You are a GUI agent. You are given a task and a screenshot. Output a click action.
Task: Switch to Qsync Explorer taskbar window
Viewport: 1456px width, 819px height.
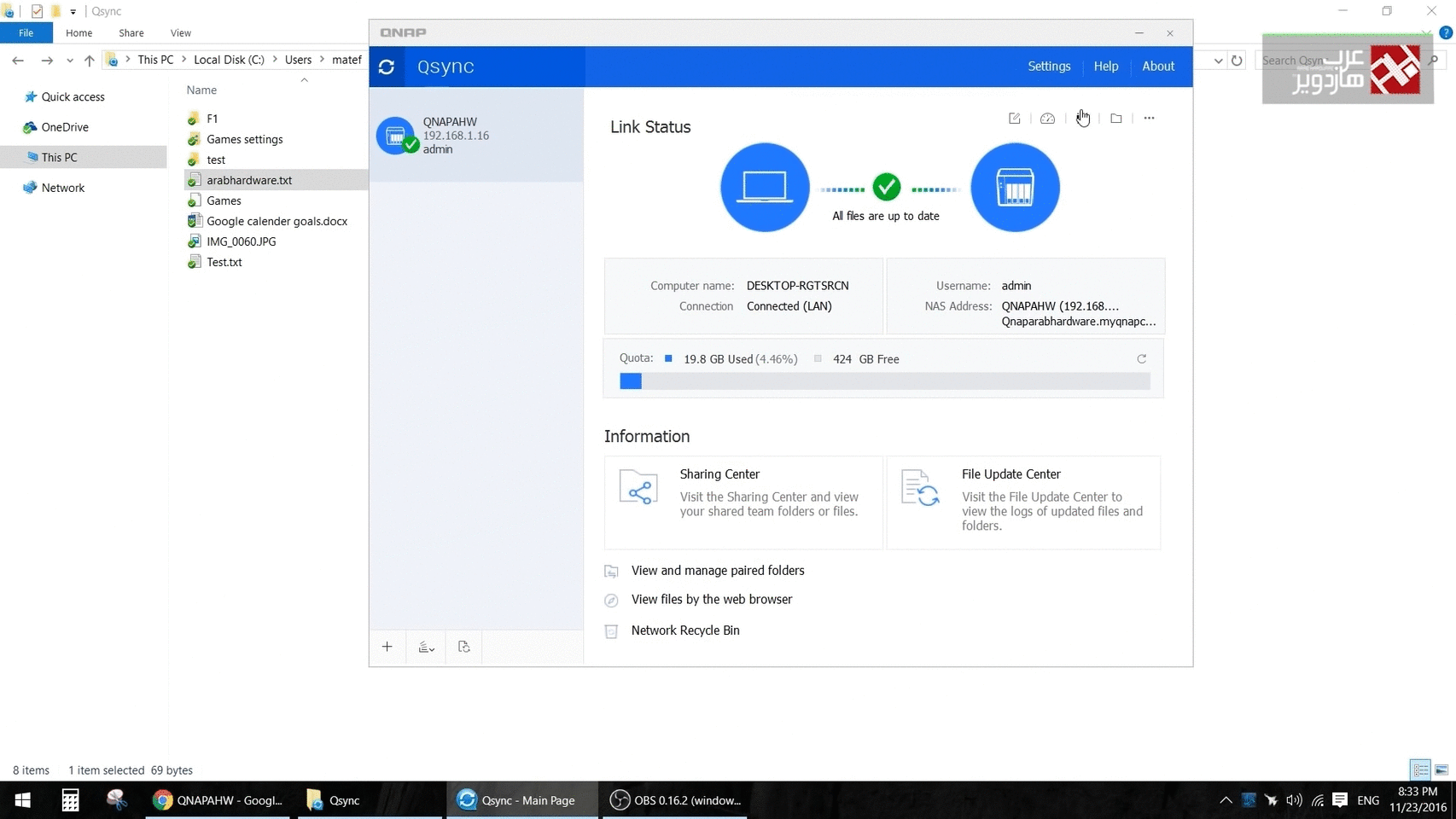click(x=369, y=800)
